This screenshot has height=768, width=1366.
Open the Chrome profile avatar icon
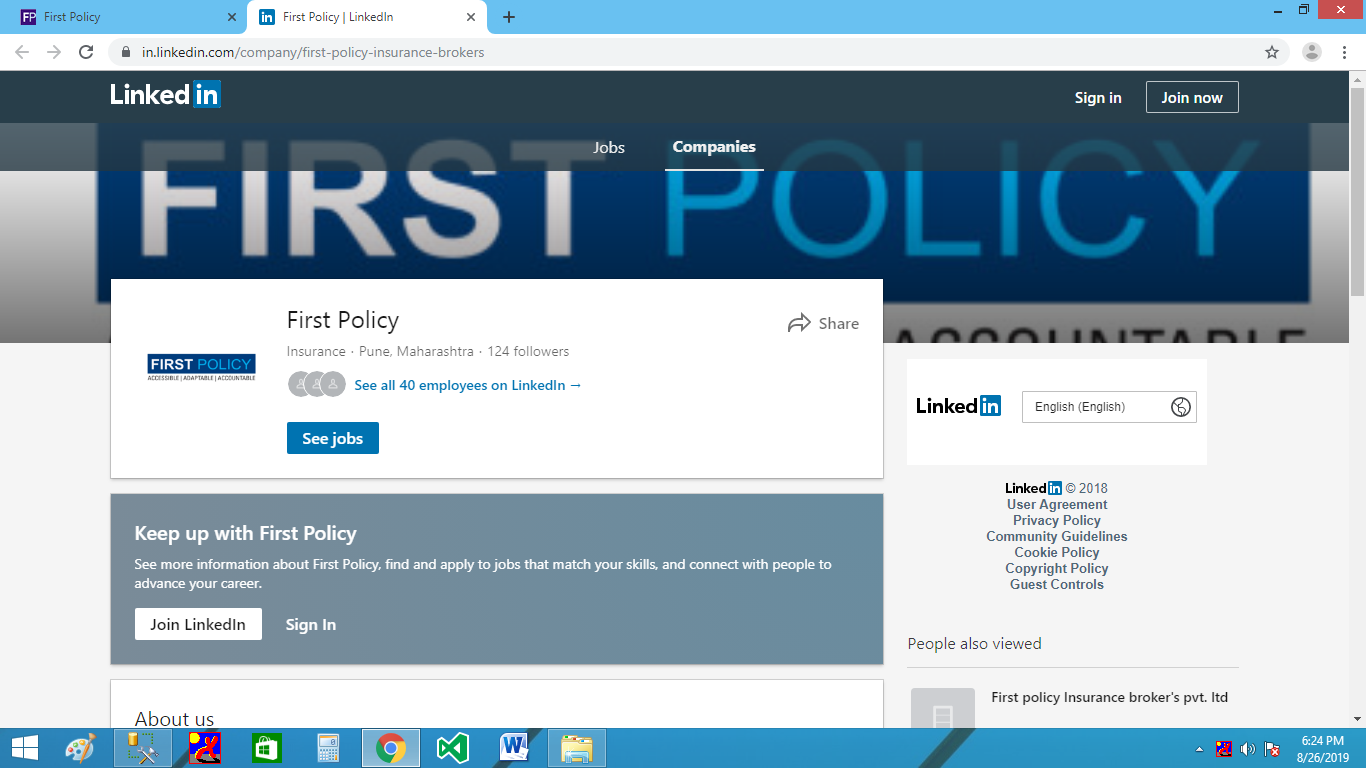coord(1312,52)
